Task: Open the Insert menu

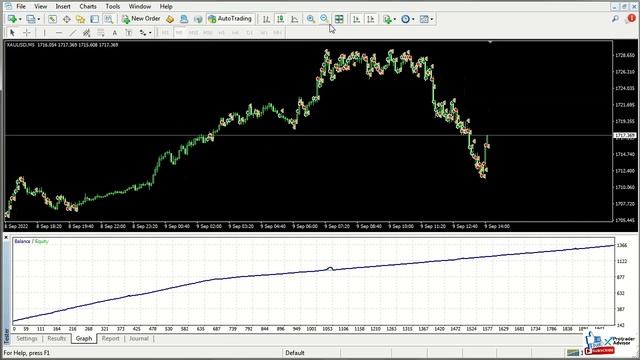Action: coord(63,7)
